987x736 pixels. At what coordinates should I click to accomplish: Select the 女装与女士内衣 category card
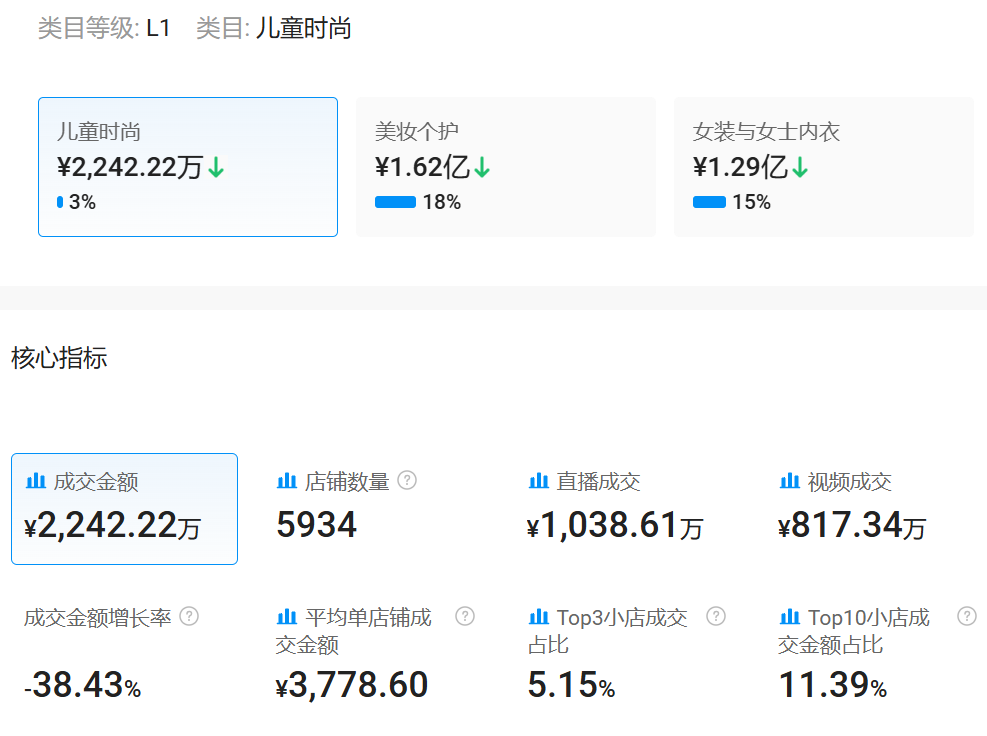[823, 166]
